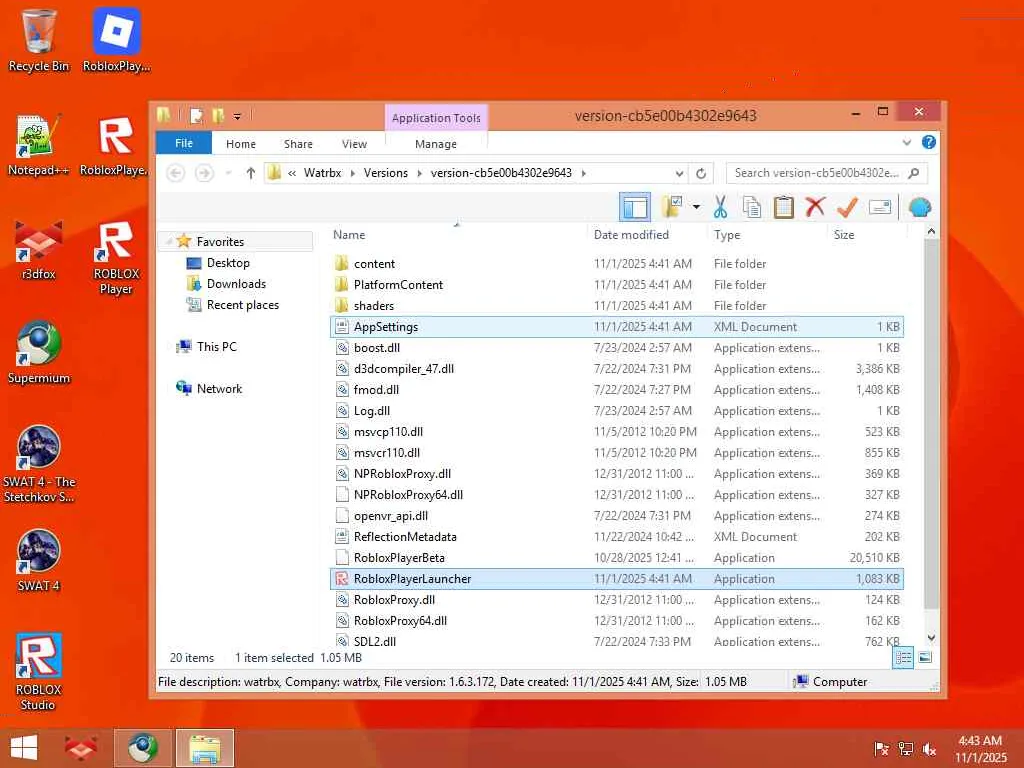Select Downloads in the navigation pane
Viewport: 1024px width, 768px height.
tap(236, 283)
